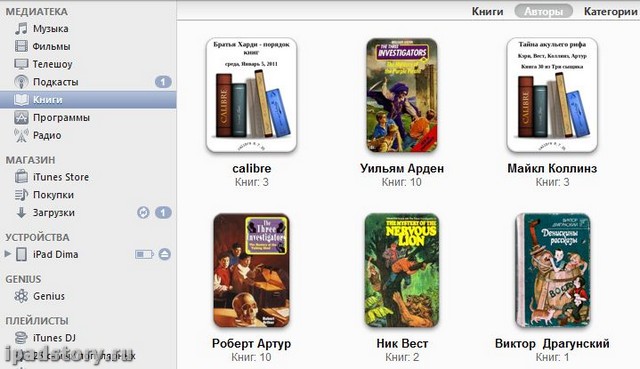Viewport: 640px width, 369px height.
Task: Switch to the Книги view tab
Action: 487,11
